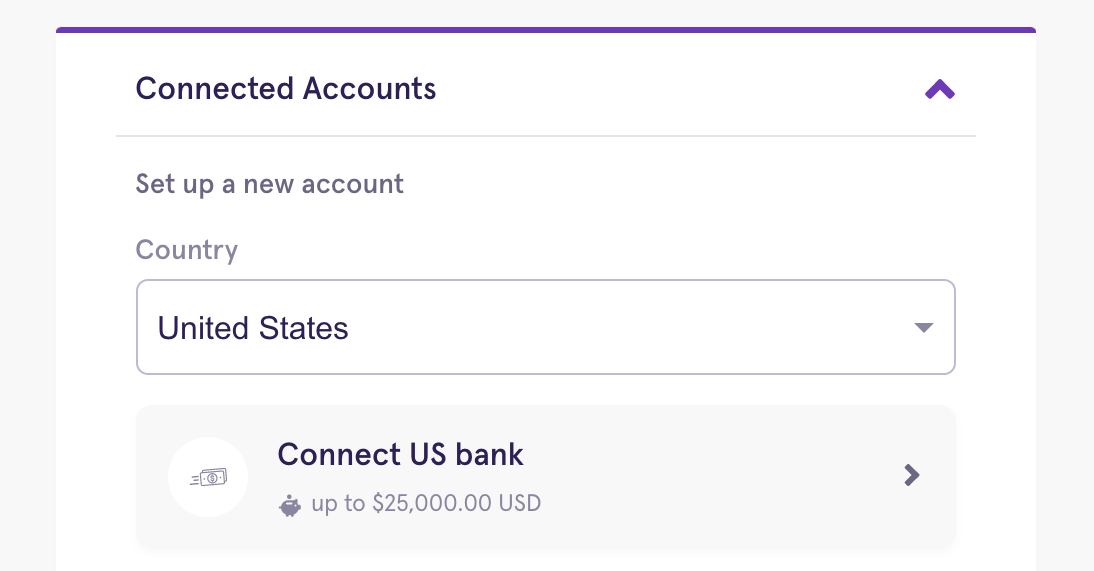The width and height of the screenshot is (1094, 571).
Task: Click the word Accounts in the heading
Action: click(369, 89)
